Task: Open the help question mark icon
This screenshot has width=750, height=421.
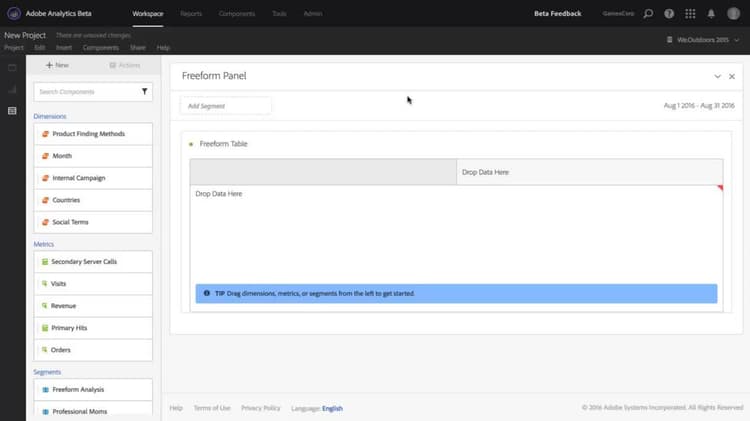Action: pos(669,13)
